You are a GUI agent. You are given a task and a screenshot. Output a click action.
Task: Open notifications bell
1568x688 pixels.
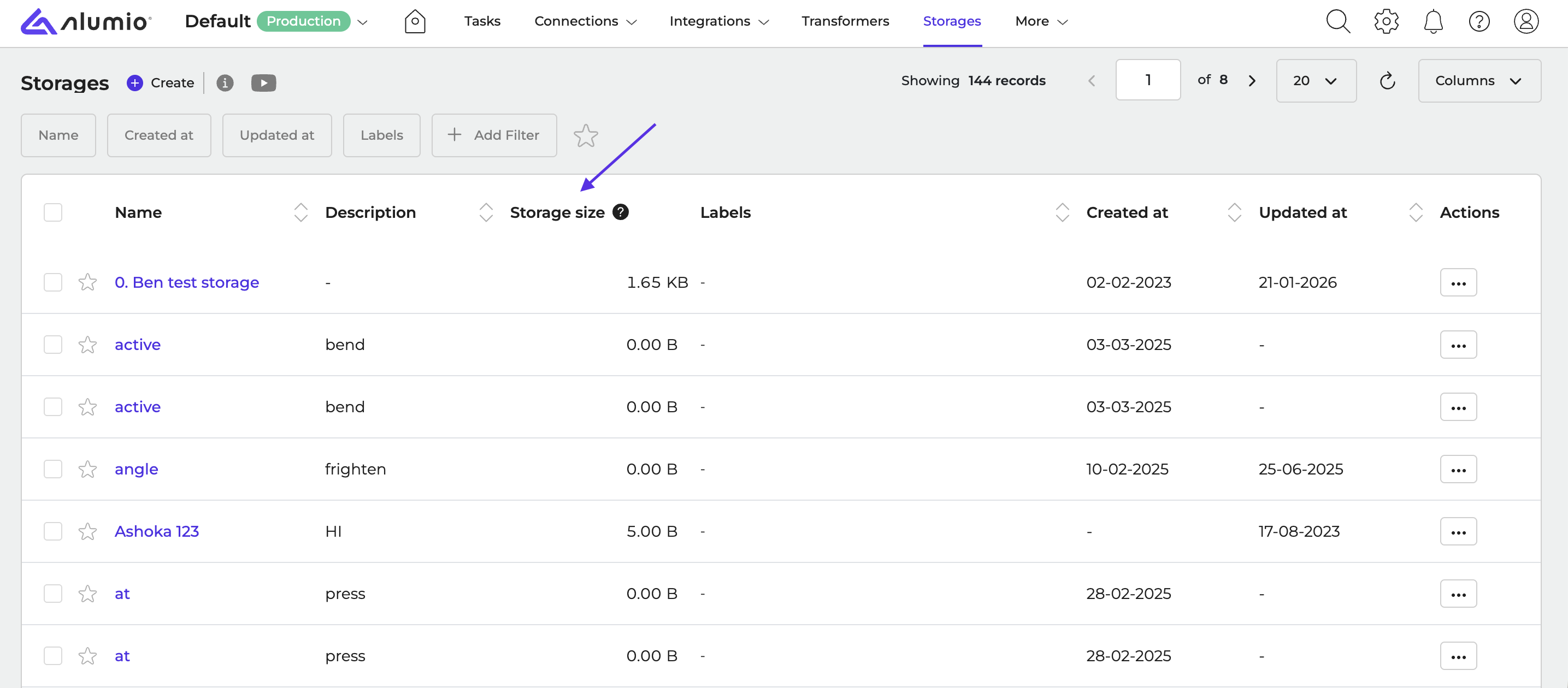point(1433,21)
